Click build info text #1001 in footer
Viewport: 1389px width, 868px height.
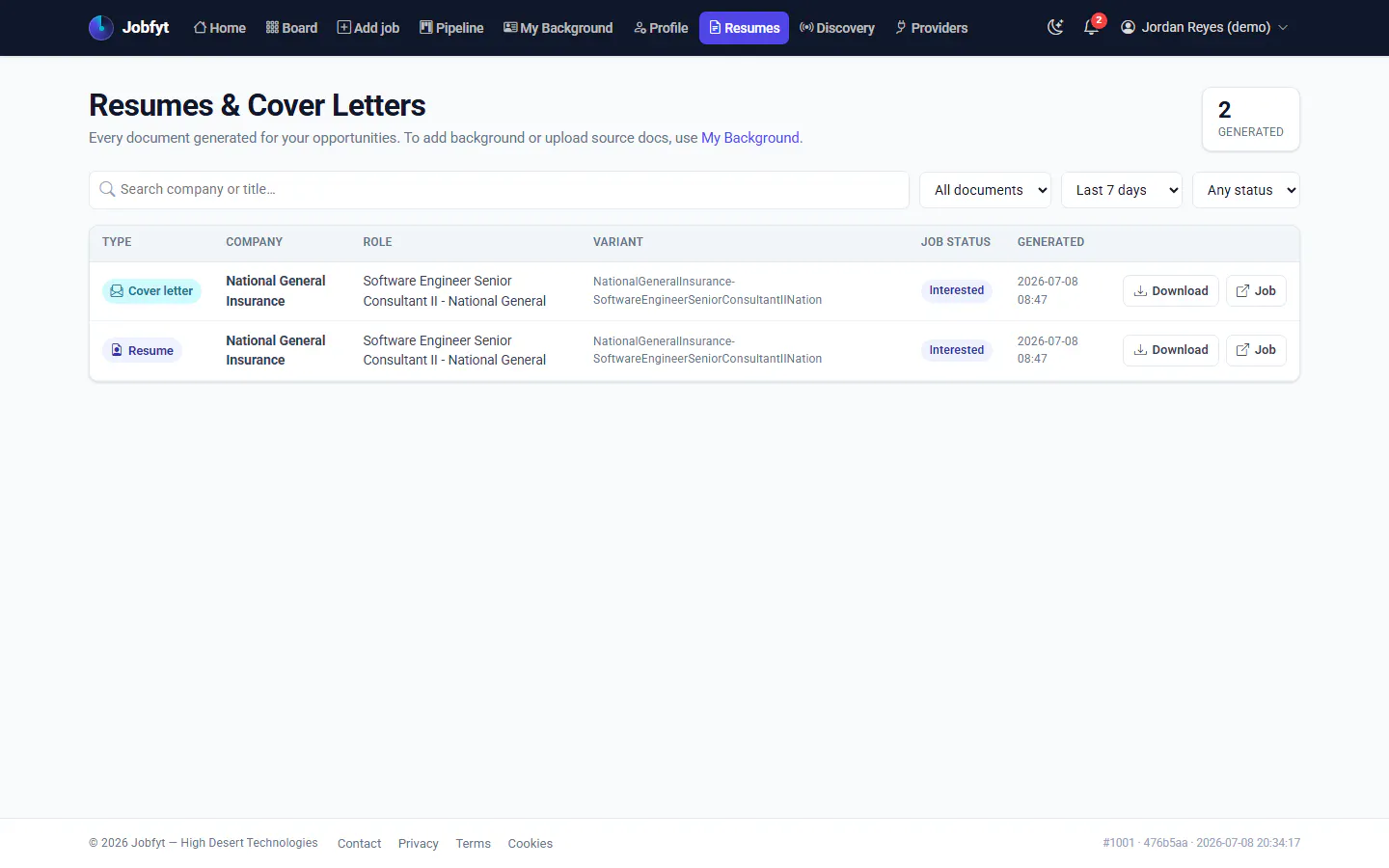[1202, 843]
